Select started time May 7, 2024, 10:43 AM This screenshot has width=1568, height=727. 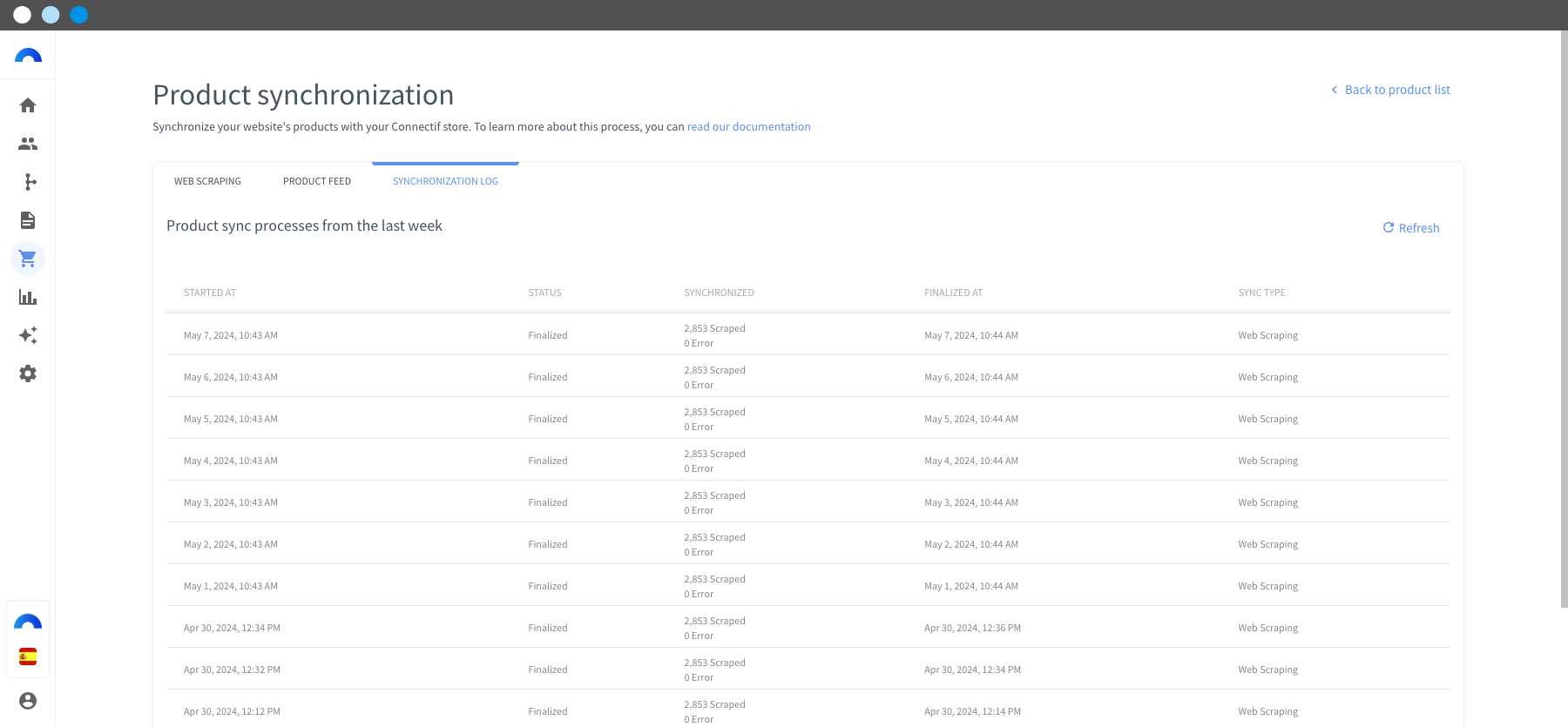tap(231, 335)
